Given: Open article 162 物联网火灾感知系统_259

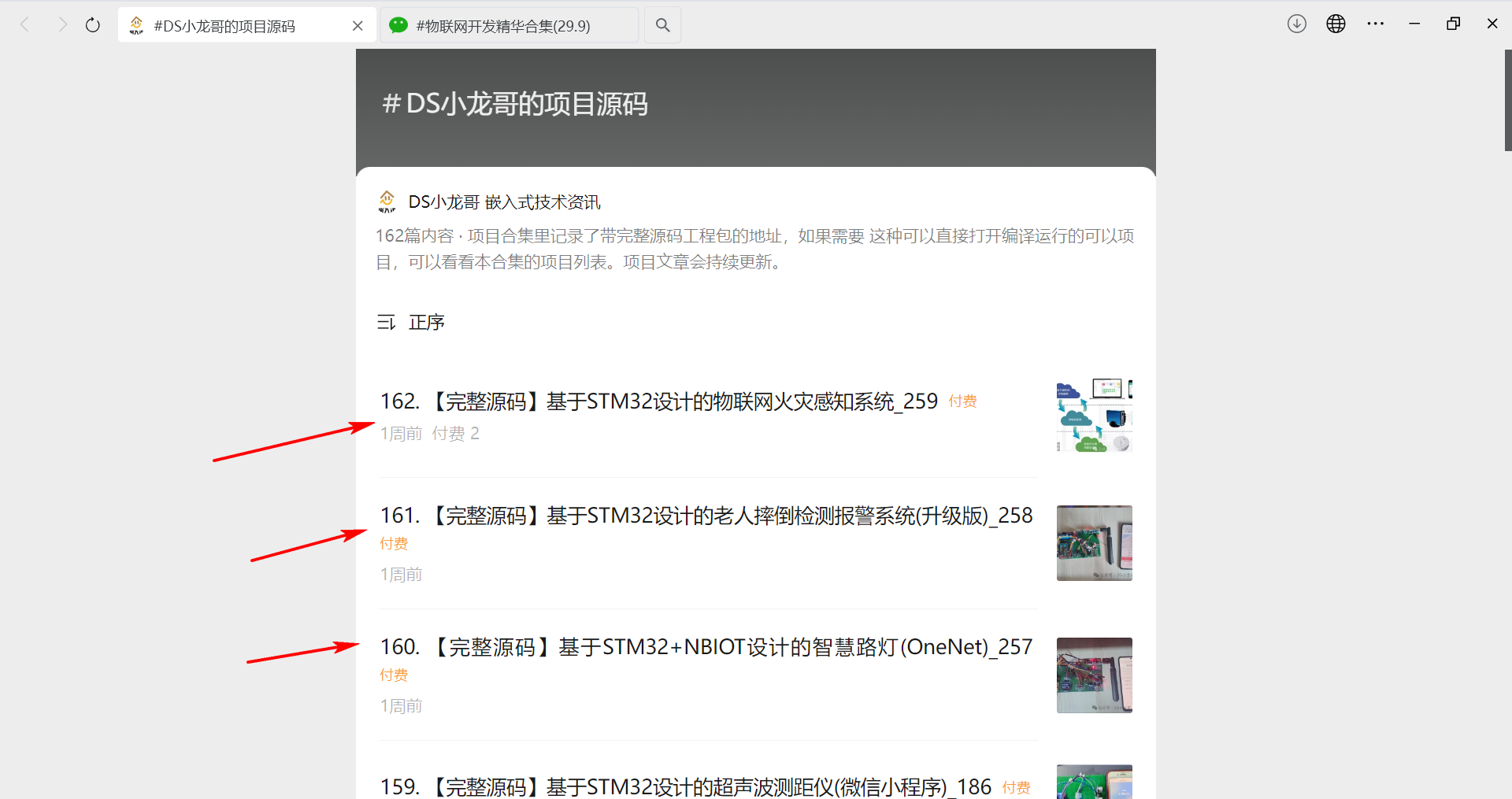Looking at the screenshot, I should click(659, 401).
